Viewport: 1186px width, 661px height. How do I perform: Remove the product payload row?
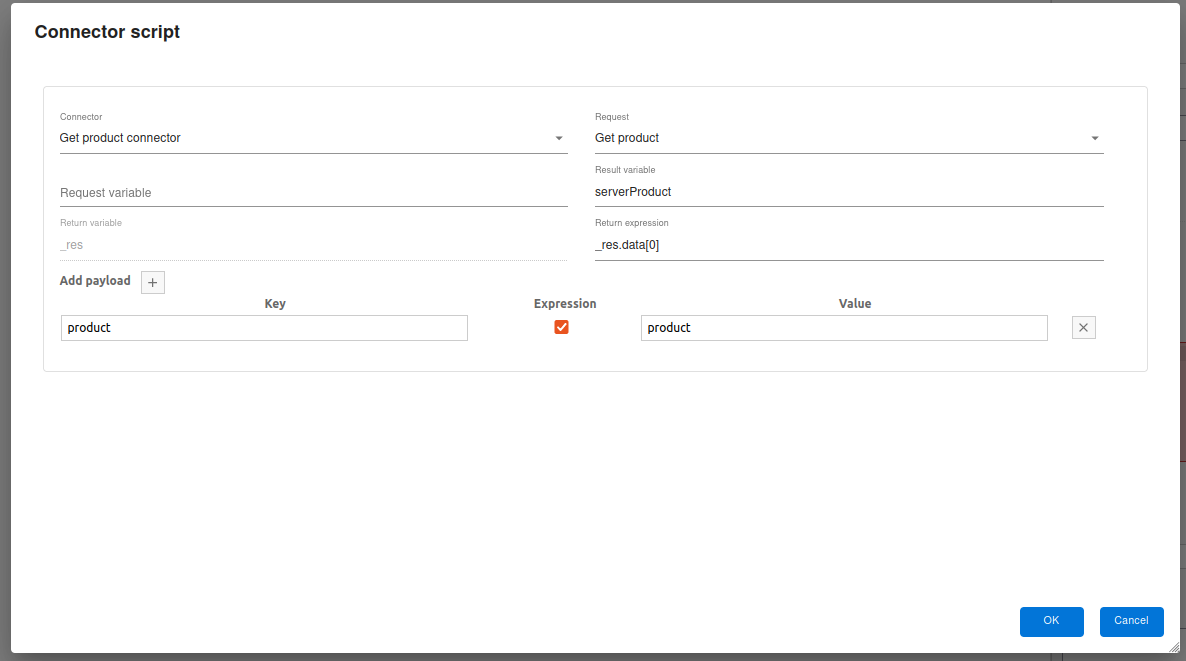pos(1083,328)
